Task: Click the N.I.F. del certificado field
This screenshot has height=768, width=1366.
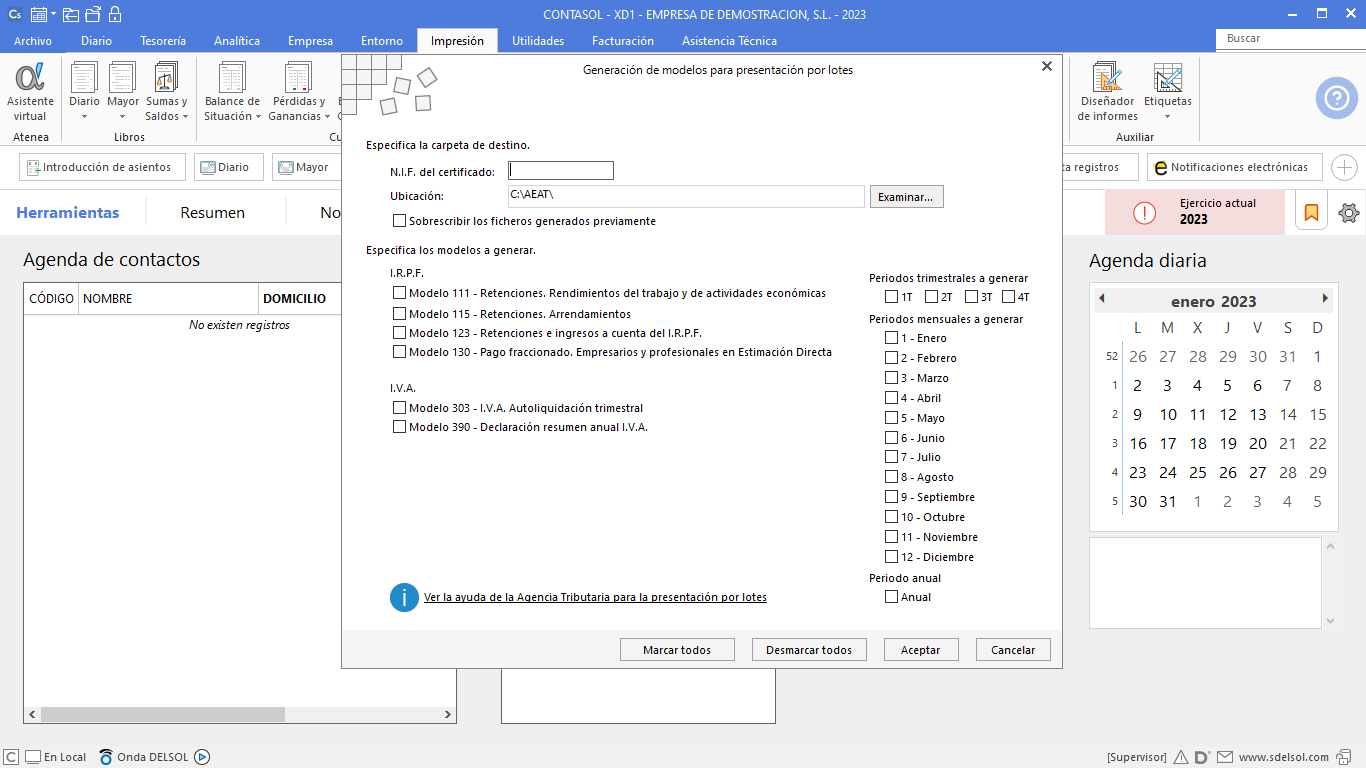Action: [x=561, y=171]
